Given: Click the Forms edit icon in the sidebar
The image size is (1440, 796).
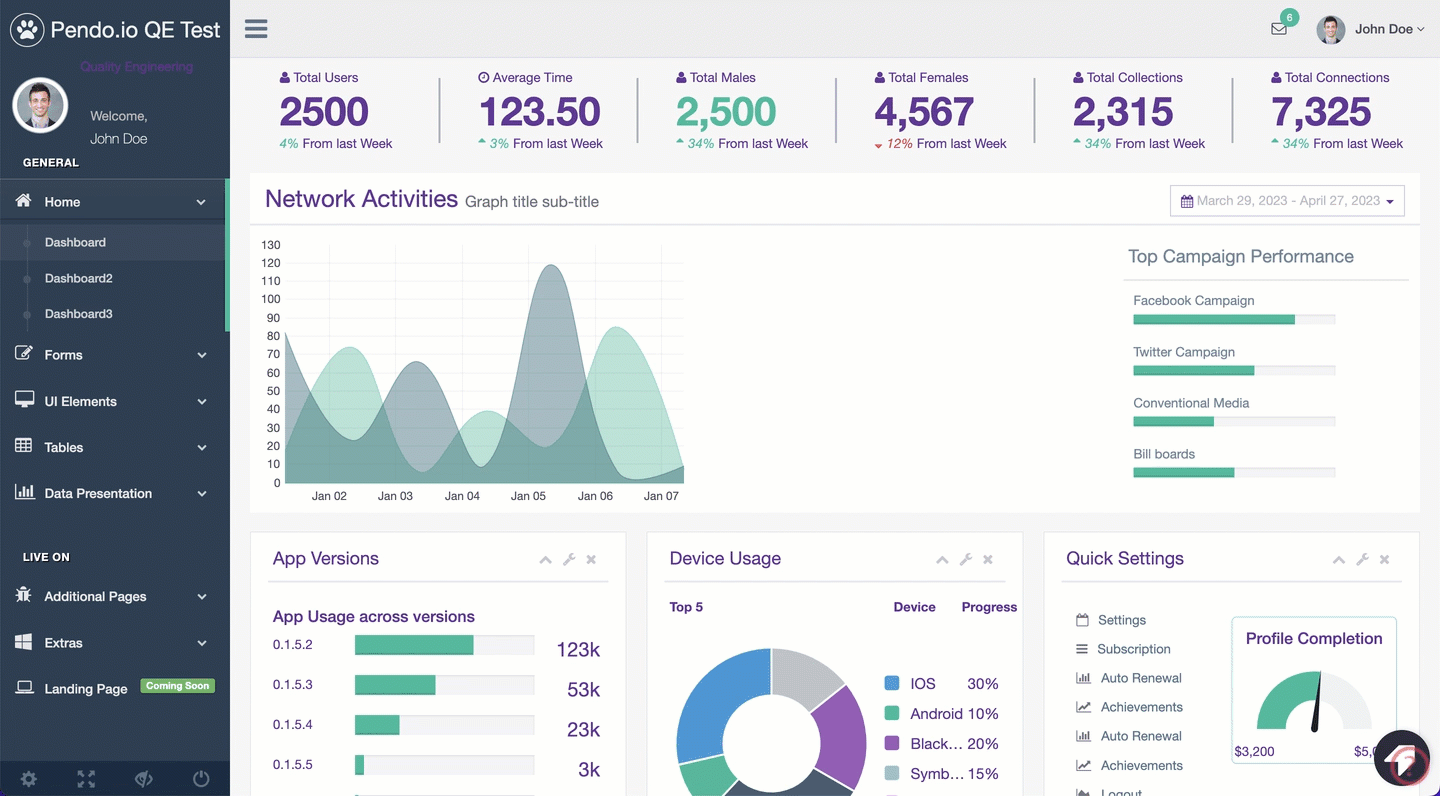Looking at the screenshot, I should coord(24,354).
